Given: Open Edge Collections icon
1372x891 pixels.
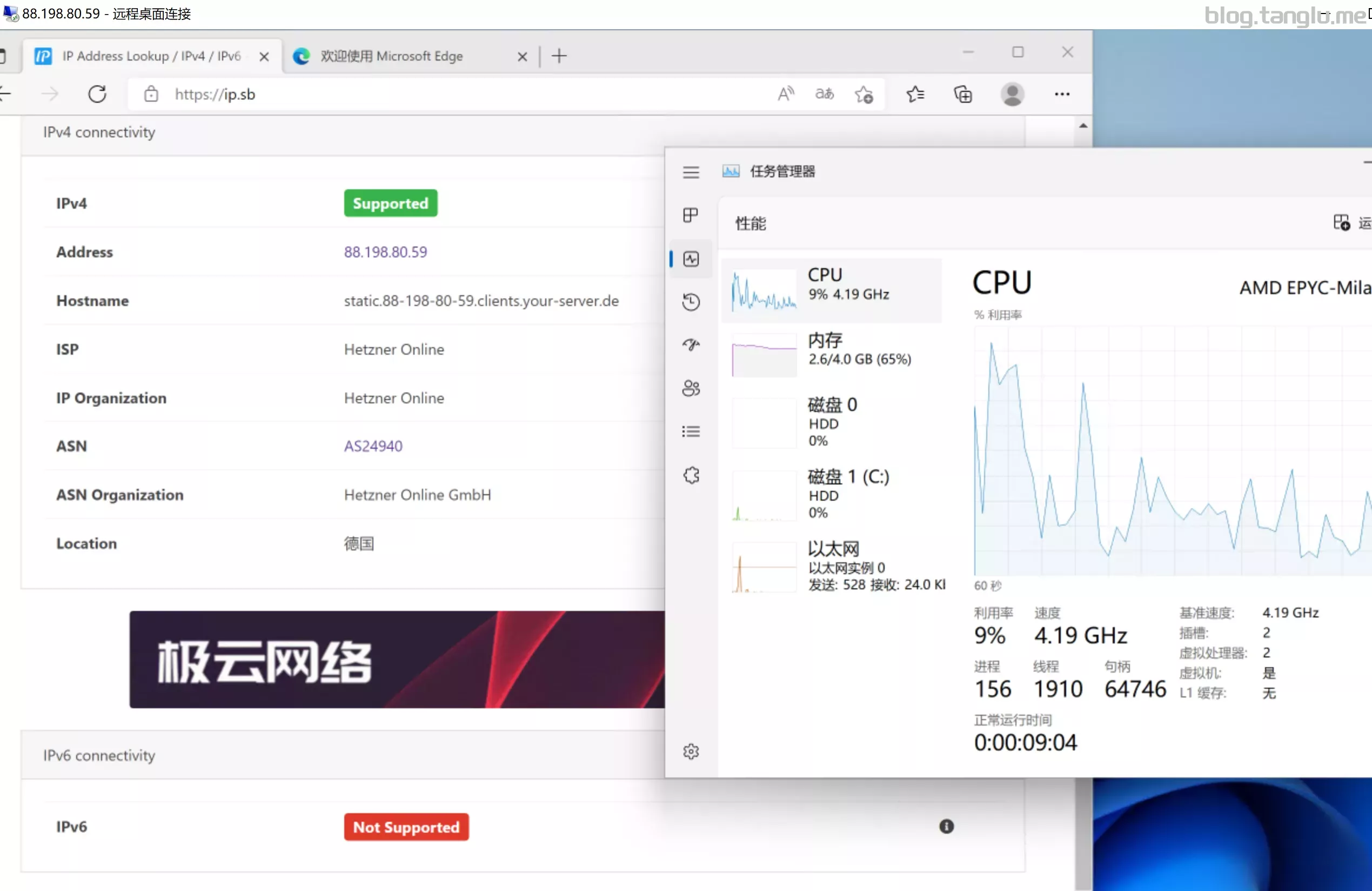Looking at the screenshot, I should [963, 94].
